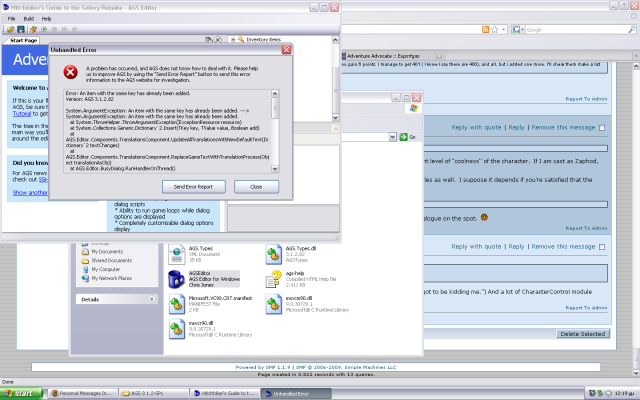Open the search engine dropdown in browser

pos(522,29)
